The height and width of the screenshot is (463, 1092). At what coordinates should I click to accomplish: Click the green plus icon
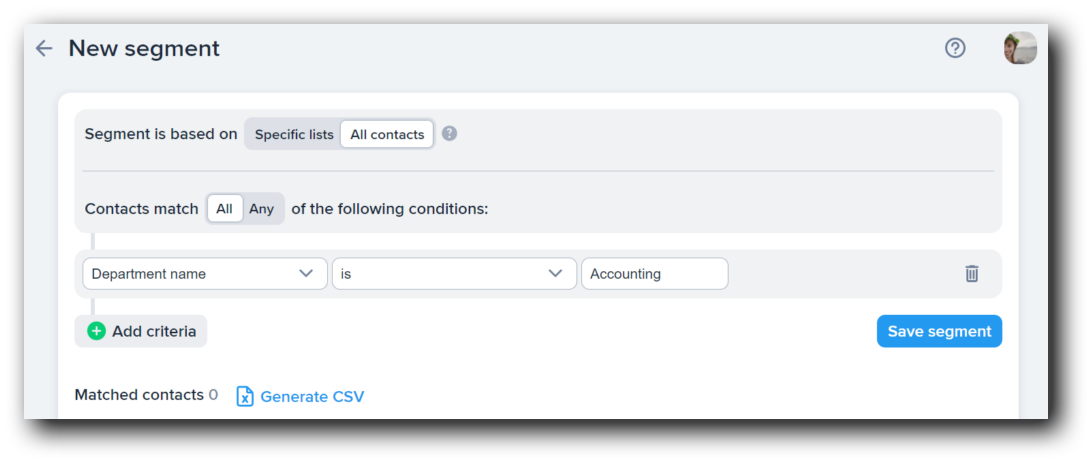pos(96,331)
